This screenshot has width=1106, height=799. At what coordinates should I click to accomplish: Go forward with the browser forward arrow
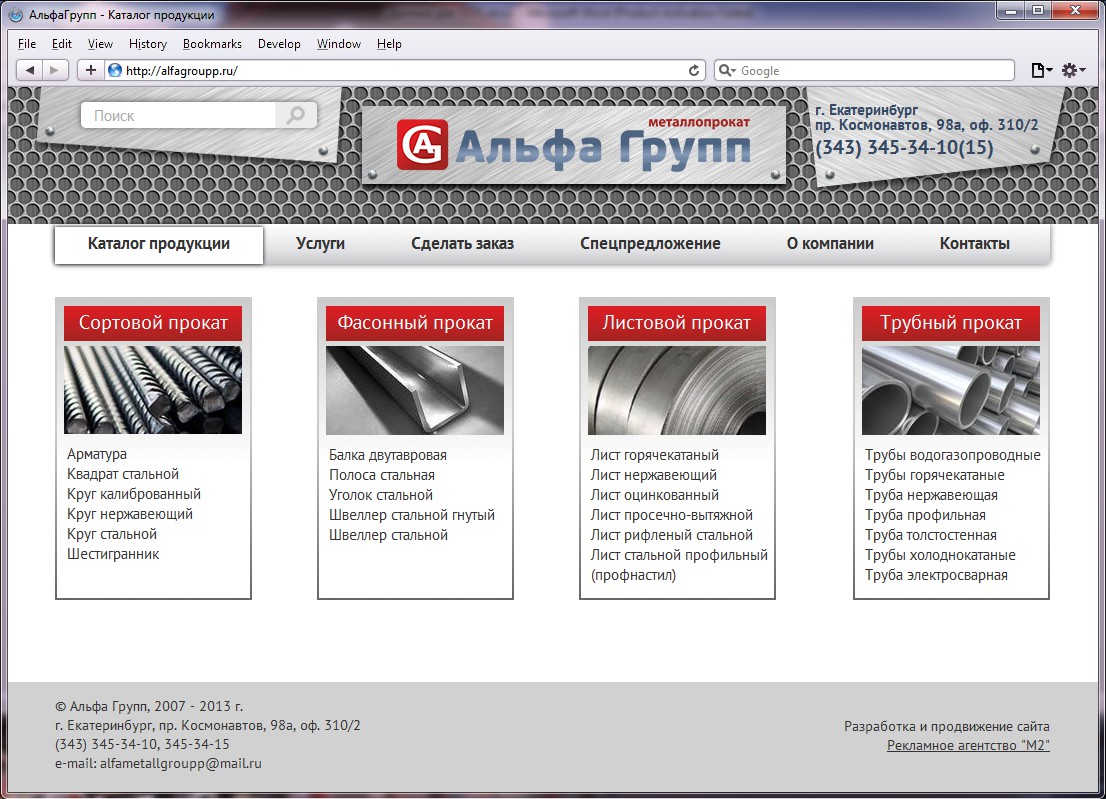54,70
